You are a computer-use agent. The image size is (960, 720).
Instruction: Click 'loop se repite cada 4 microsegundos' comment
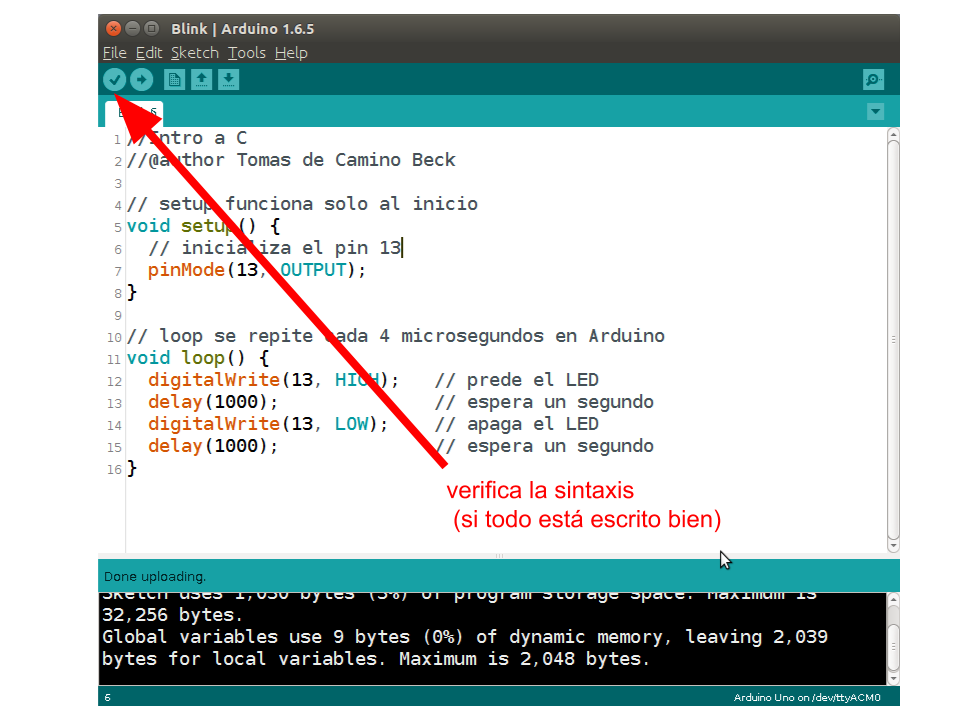pyautogui.click(x=351, y=336)
